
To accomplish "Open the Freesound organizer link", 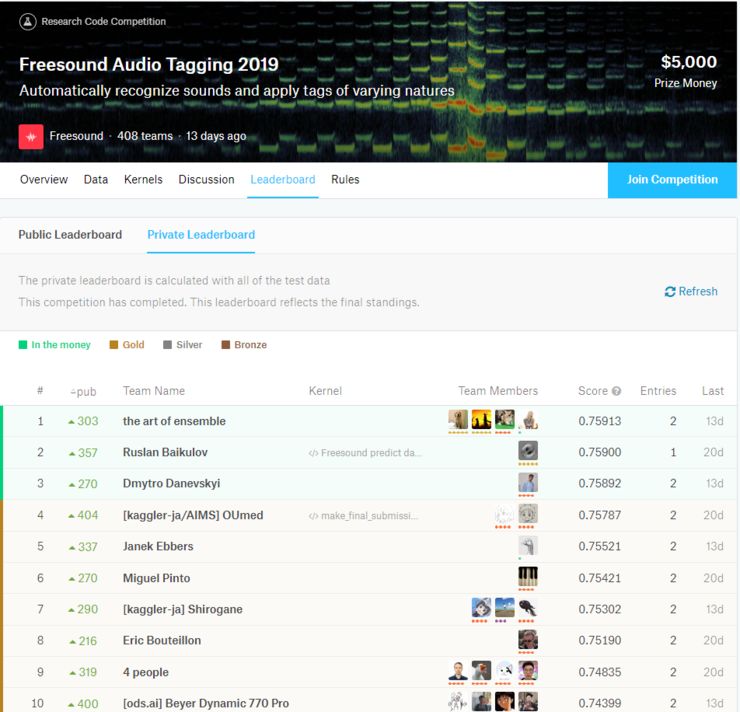I will pyautogui.click(x=76, y=136).
